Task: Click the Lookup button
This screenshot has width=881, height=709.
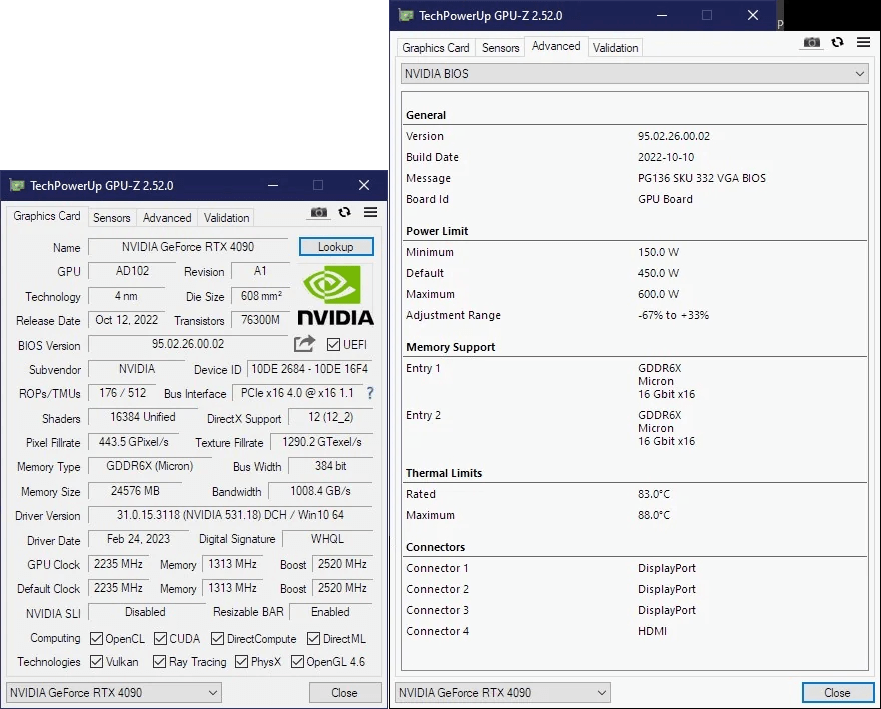Action: pos(336,247)
